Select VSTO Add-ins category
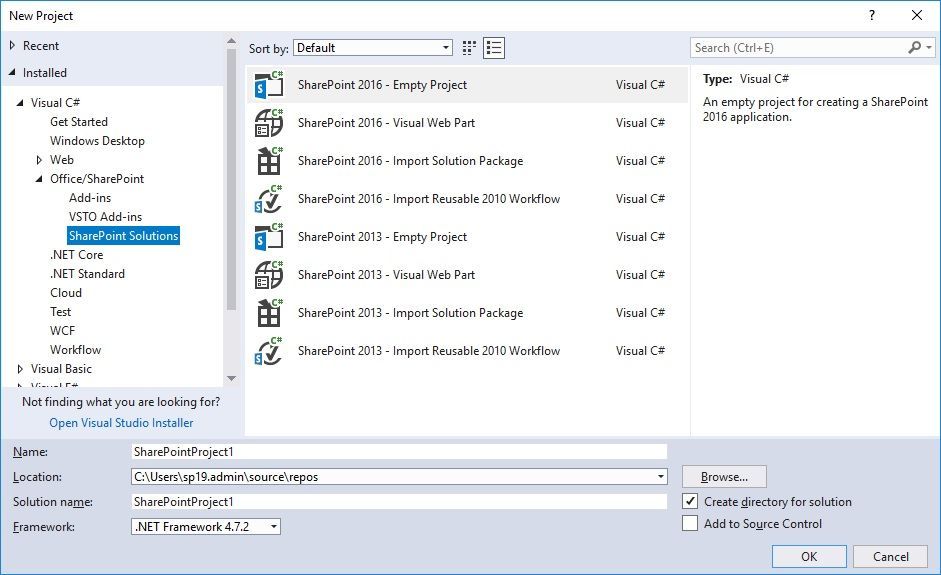Screen dimensions: 941x575 106,217
